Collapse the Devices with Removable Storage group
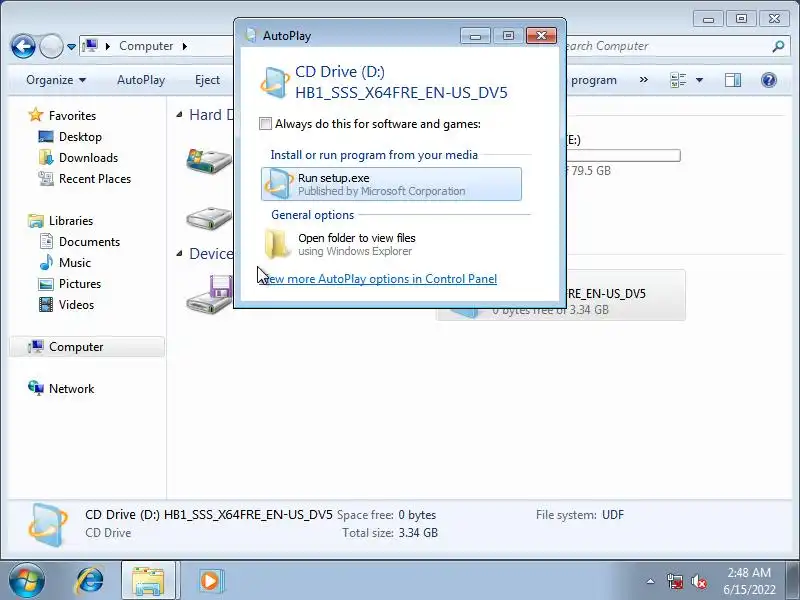 tap(179, 254)
